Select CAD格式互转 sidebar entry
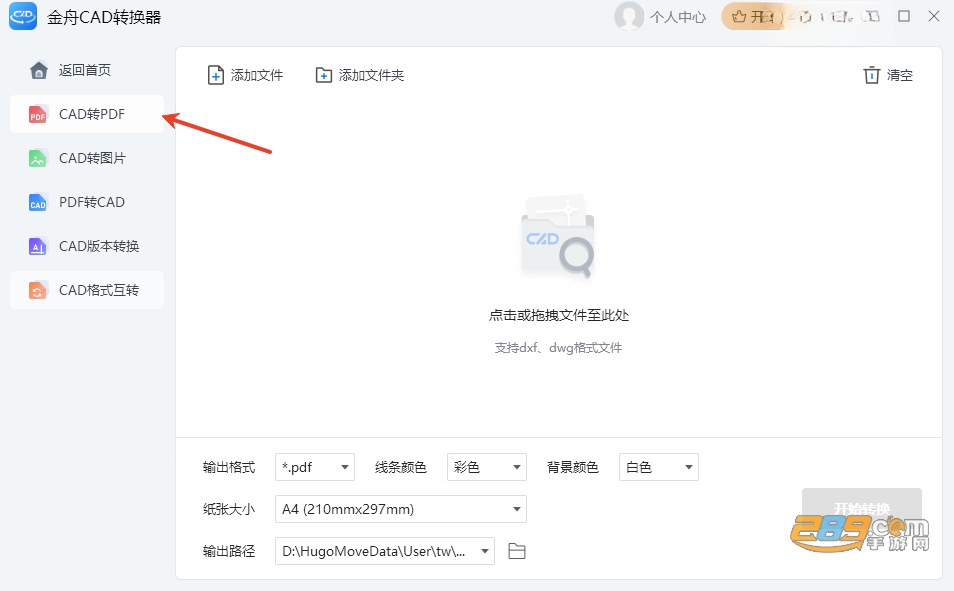The width and height of the screenshot is (954, 591). [x=87, y=290]
